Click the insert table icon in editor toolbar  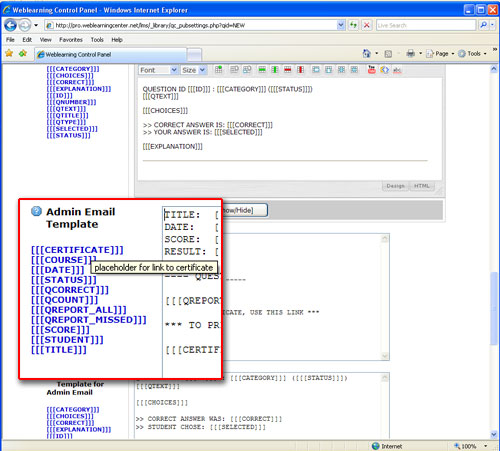pyautogui.click(x=218, y=70)
